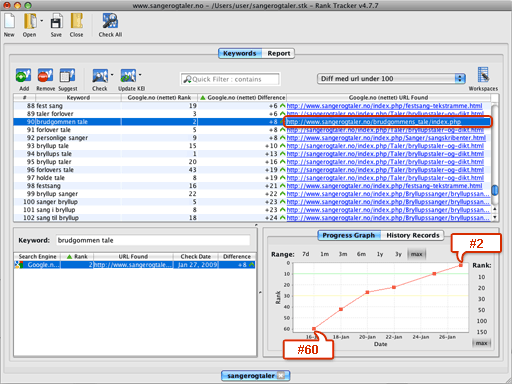Screen dimensions: 512x384
Task: Switch to the Report tab
Action: pos(279,53)
